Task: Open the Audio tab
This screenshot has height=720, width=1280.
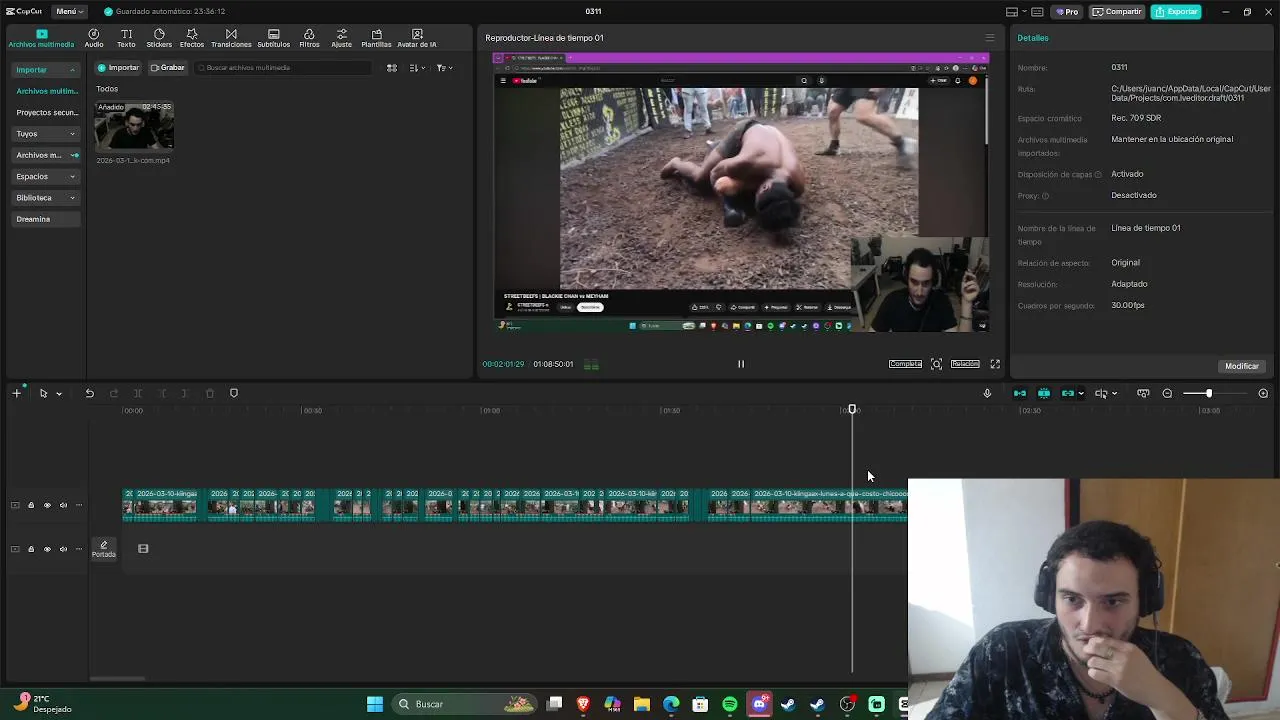Action: (94, 38)
